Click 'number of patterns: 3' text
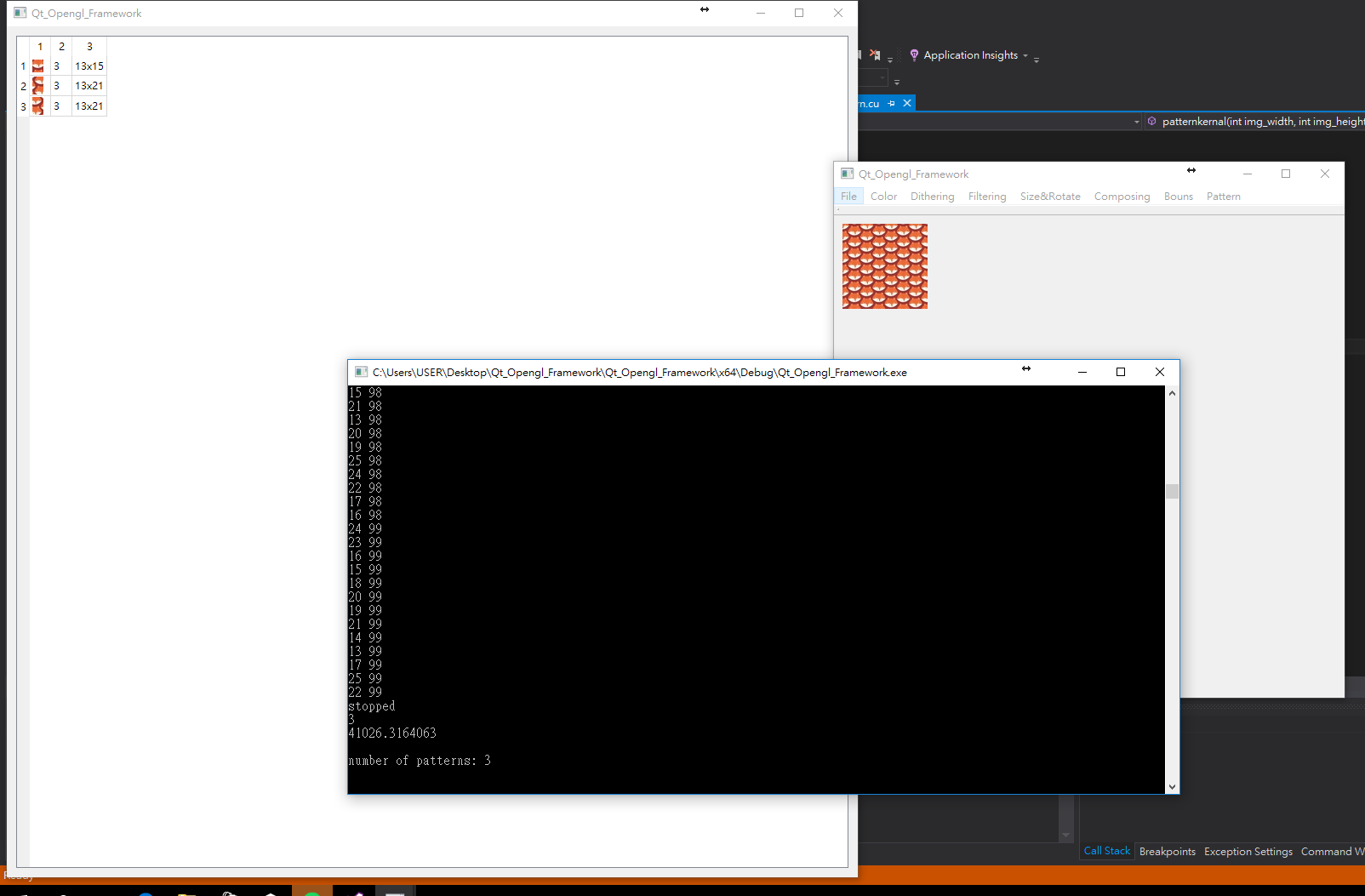 click(x=420, y=761)
